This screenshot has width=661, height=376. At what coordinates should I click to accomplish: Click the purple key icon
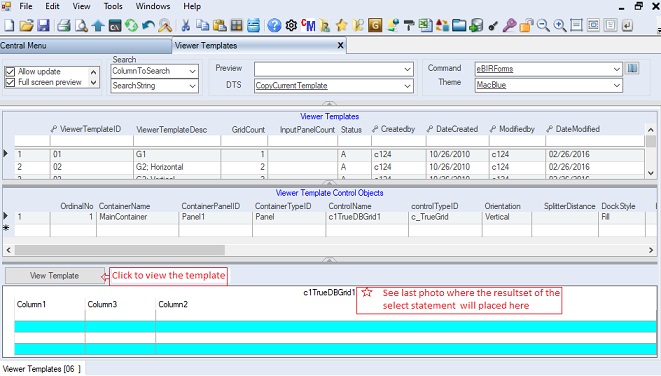click(509, 26)
